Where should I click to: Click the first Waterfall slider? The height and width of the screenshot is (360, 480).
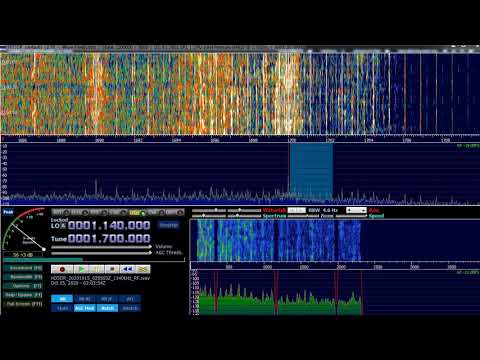(209, 210)
